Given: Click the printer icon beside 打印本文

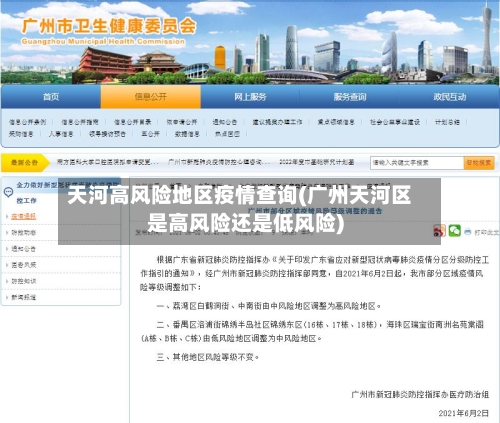Looking at the screenshot, I should coord(468,232).
